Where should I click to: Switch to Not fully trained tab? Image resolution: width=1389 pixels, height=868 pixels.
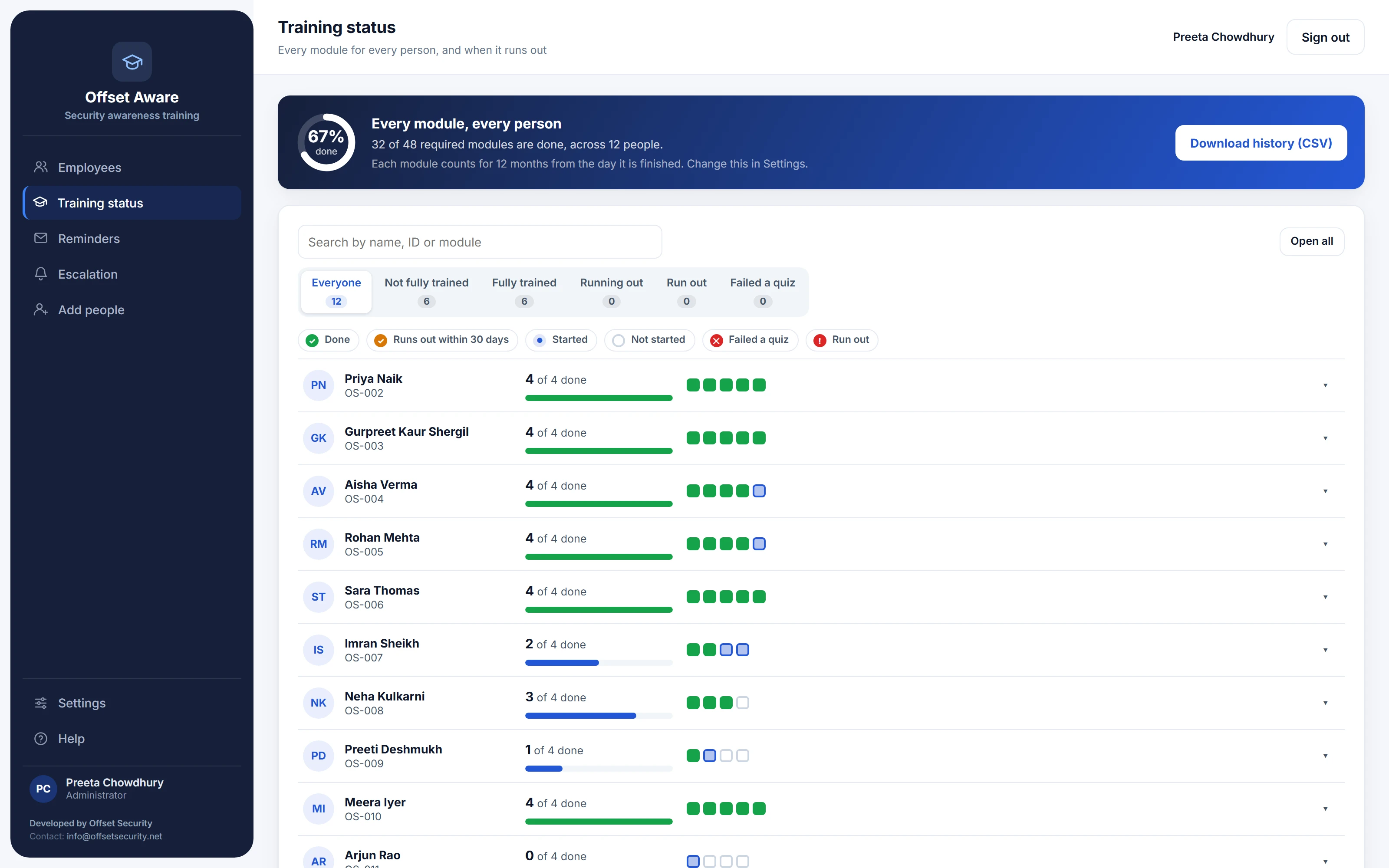click(426, 292)
